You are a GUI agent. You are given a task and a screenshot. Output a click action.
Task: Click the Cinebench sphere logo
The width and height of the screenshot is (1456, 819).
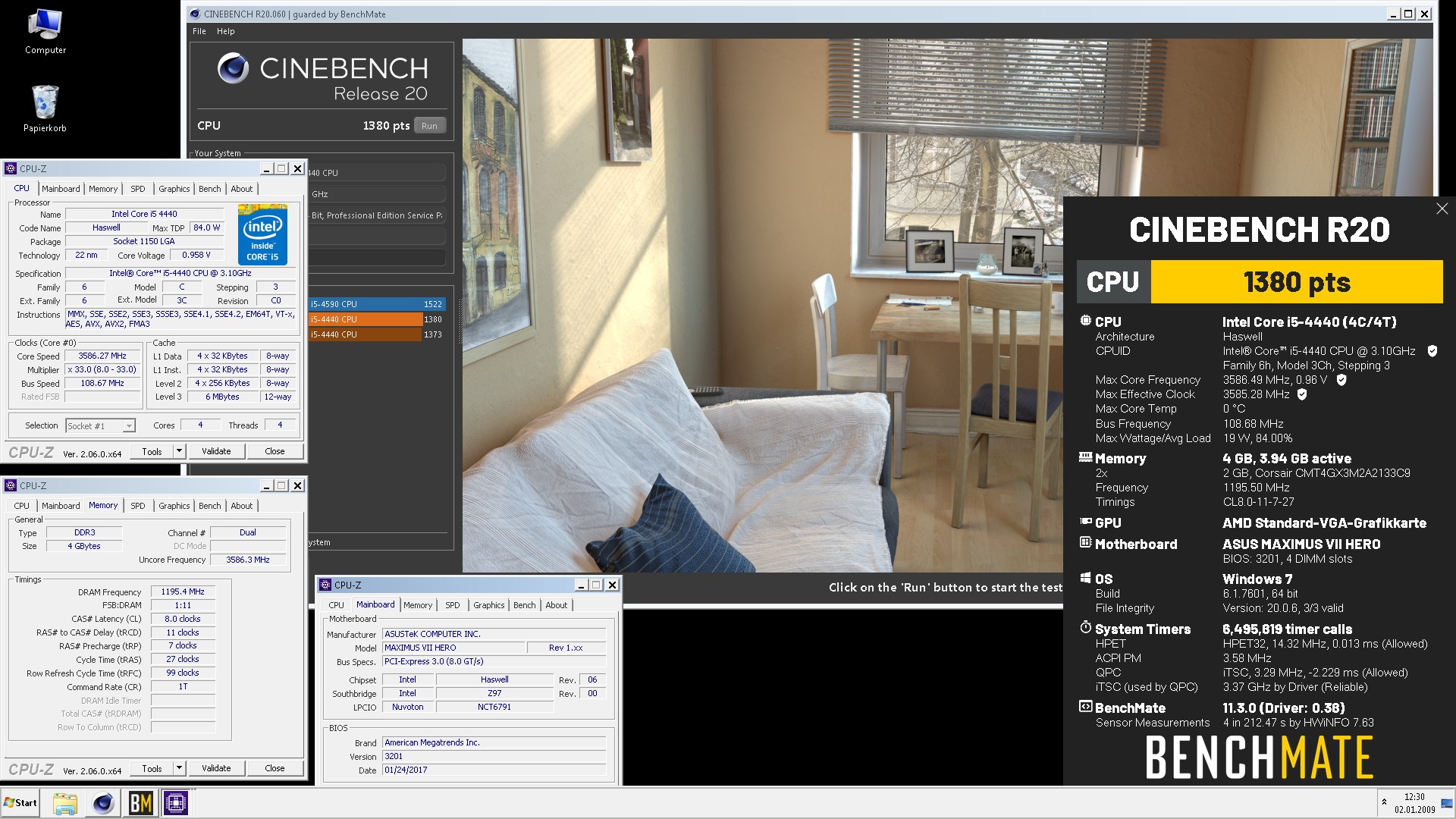233,68
